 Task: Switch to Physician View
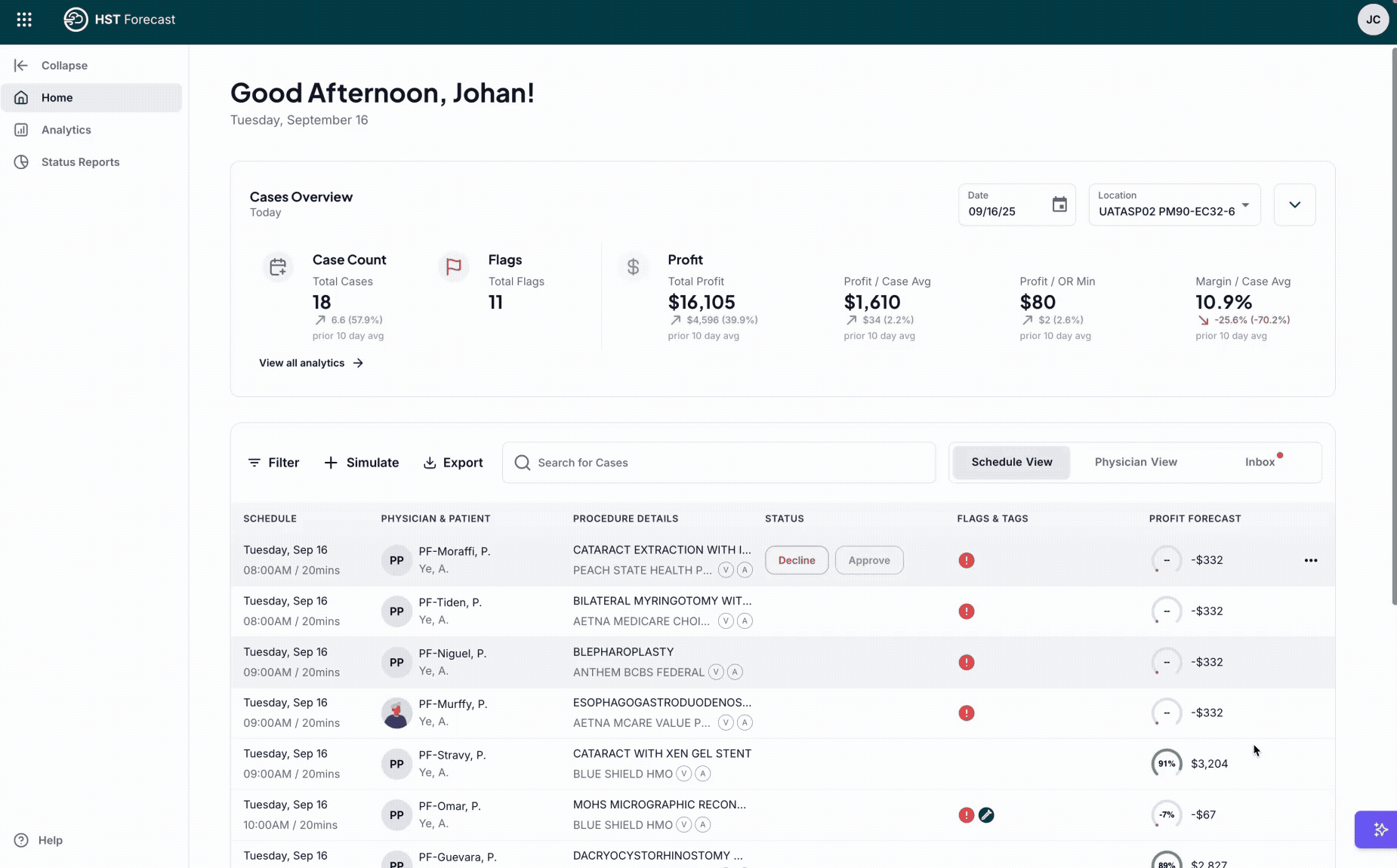tap(1135, 462)
